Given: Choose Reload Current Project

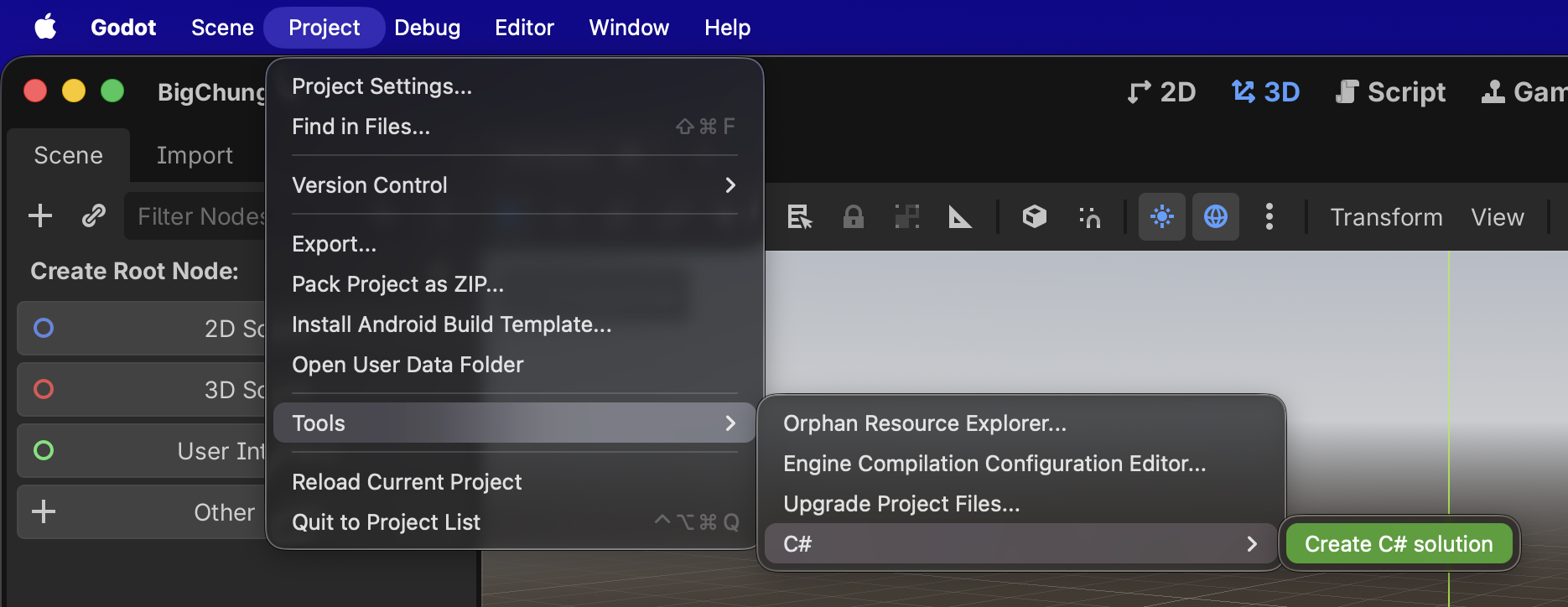Looking at the screenshot, I should coord(514,482).
